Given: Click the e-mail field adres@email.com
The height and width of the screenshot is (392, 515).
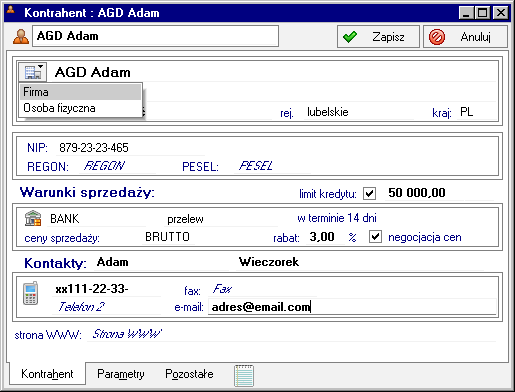Looking at the screenshot, I should tap(352, 307).
